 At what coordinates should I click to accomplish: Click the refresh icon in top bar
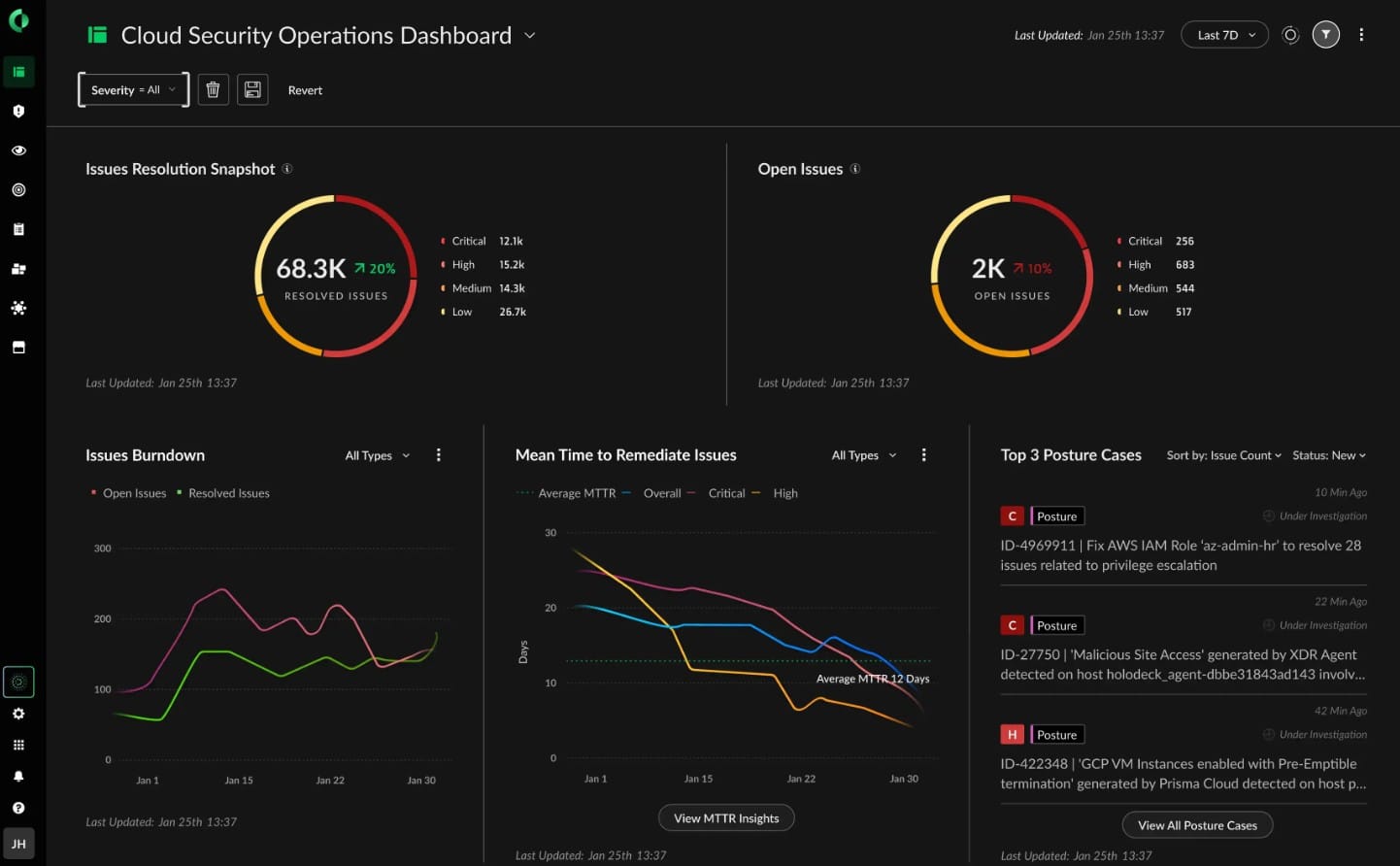click(1290, 35)
